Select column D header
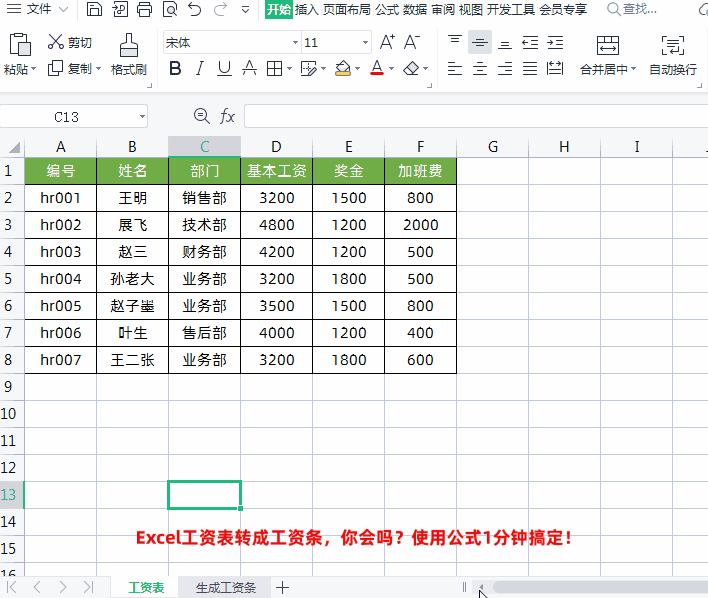708x598 pixels. tap(276, 146)
